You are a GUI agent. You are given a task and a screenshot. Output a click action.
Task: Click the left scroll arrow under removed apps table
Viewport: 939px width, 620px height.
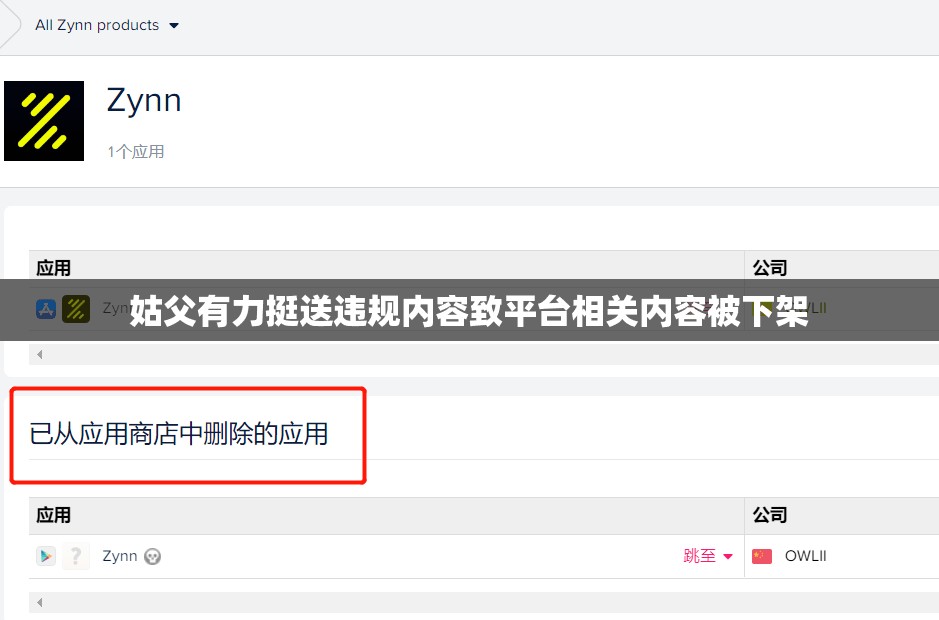pos(40,602)
